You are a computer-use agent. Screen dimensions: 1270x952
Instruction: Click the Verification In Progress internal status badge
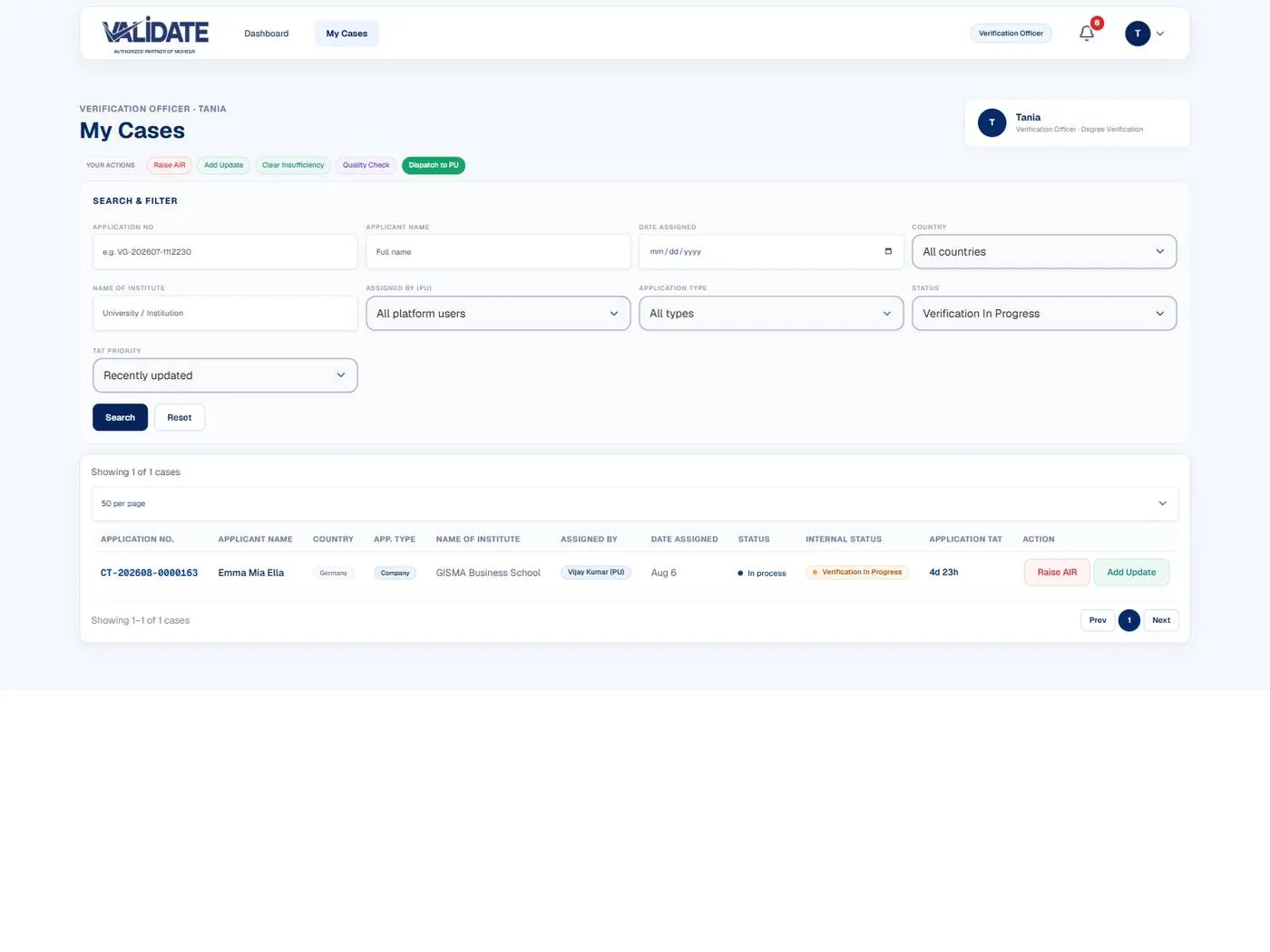857,572
